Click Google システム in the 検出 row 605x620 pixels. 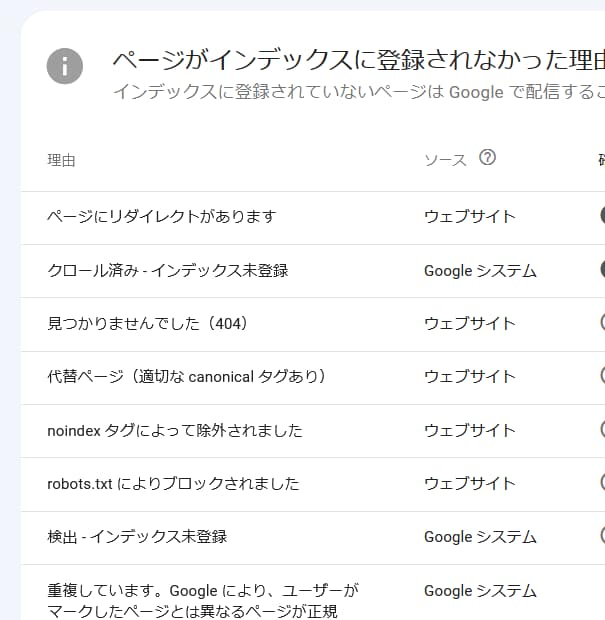(x=480, y=537)
